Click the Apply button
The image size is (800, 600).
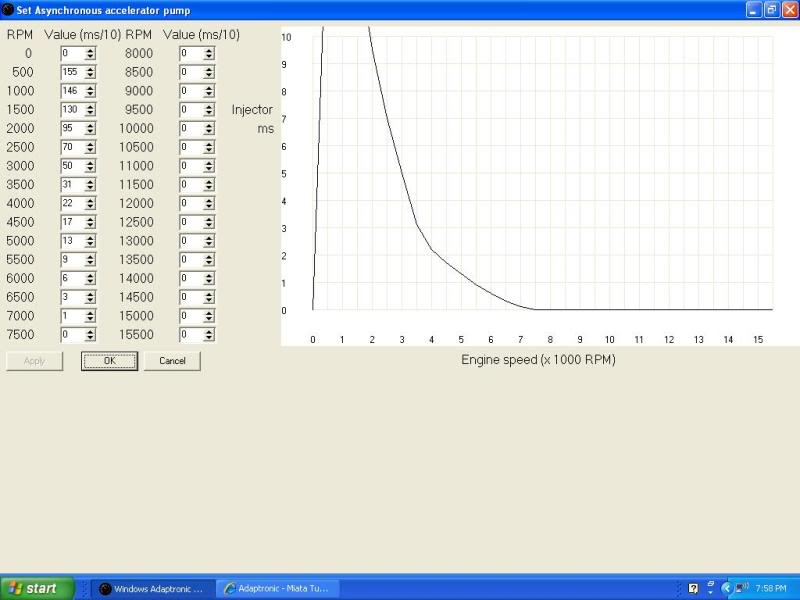[34, 360]
